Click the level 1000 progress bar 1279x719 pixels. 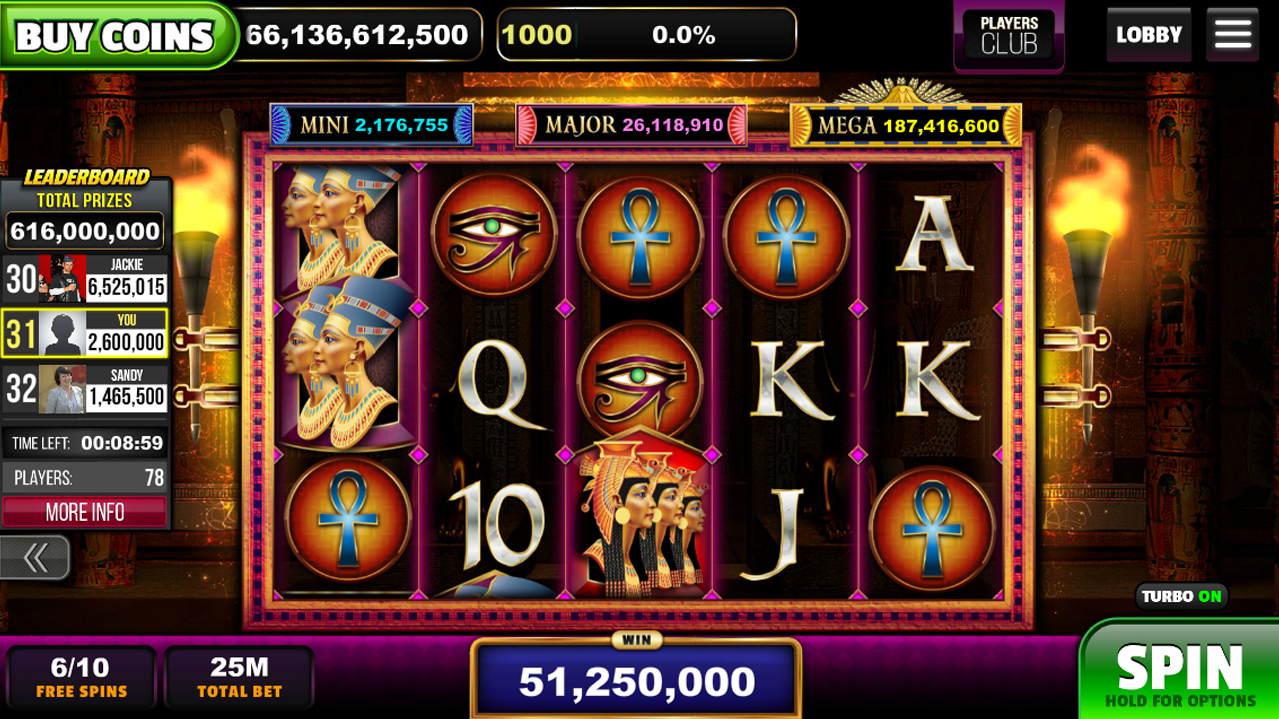[x=646, y=35]
